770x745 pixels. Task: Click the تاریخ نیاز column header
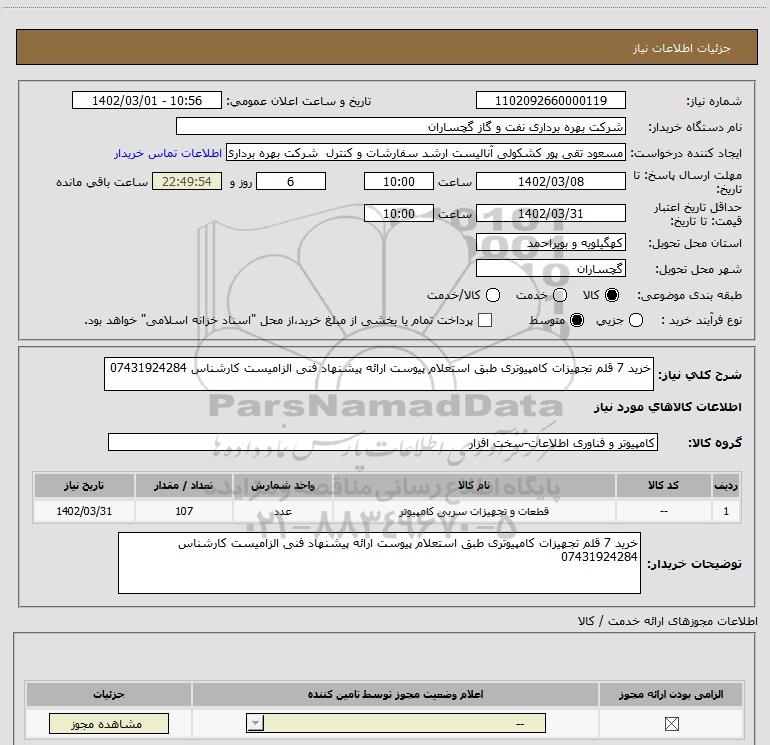click(84, 485)
